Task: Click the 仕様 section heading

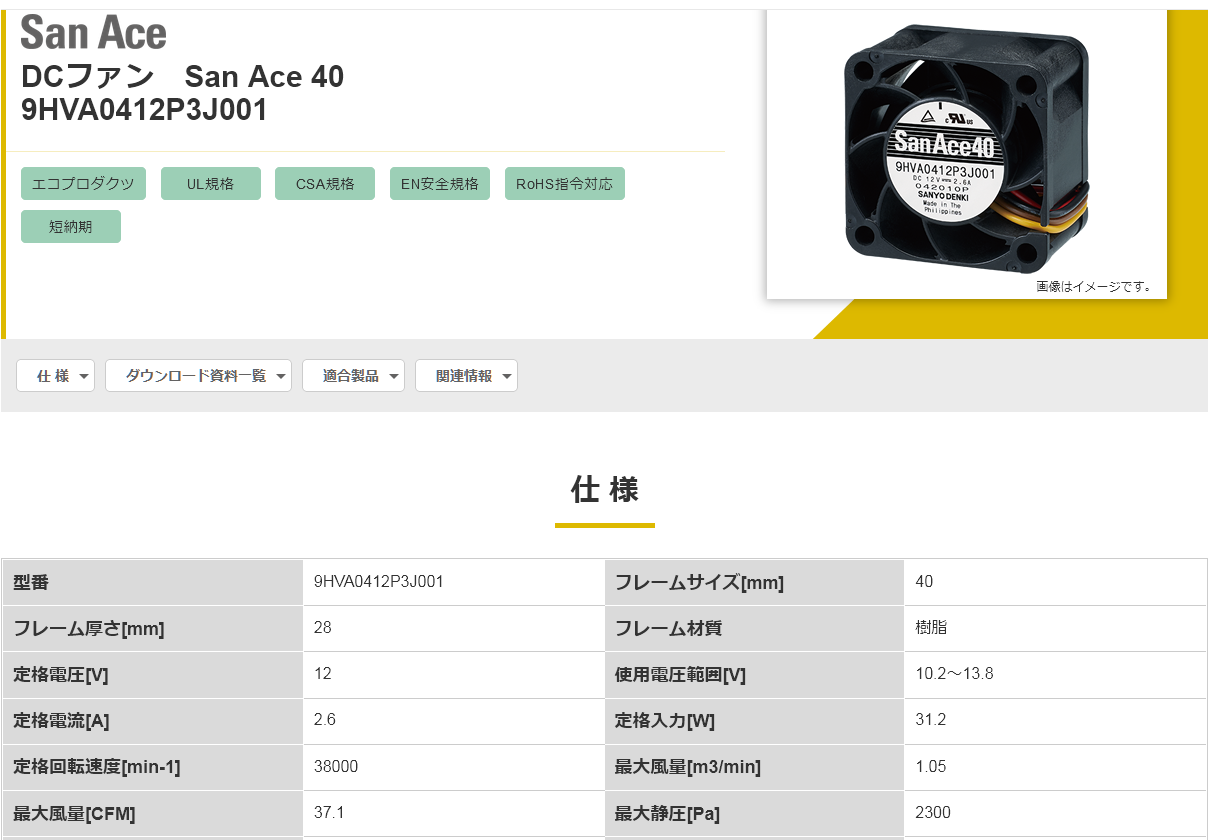Action: [x=604, y=490]
